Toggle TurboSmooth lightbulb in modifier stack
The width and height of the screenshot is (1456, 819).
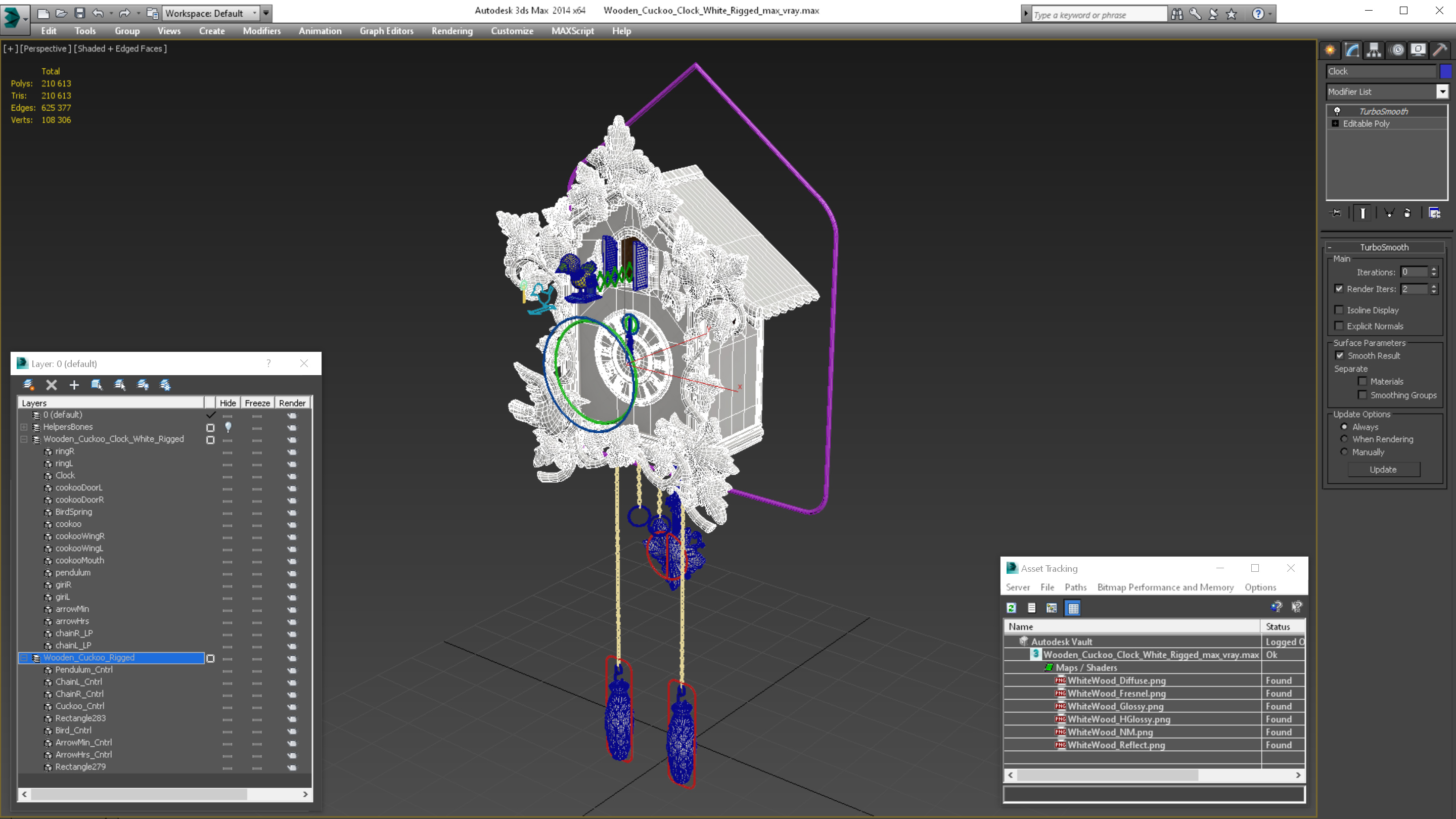tap(1337, 111)
